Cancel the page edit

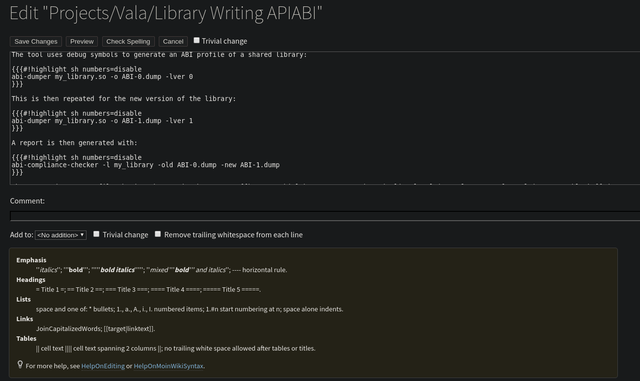click(x=173, y=41)
